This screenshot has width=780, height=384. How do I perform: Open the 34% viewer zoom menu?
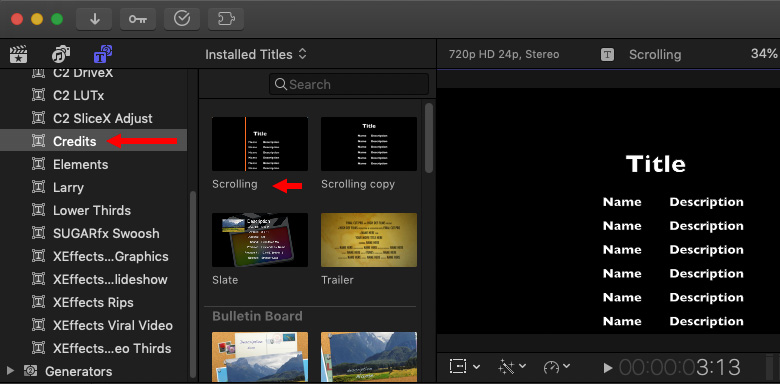point(764,54)
